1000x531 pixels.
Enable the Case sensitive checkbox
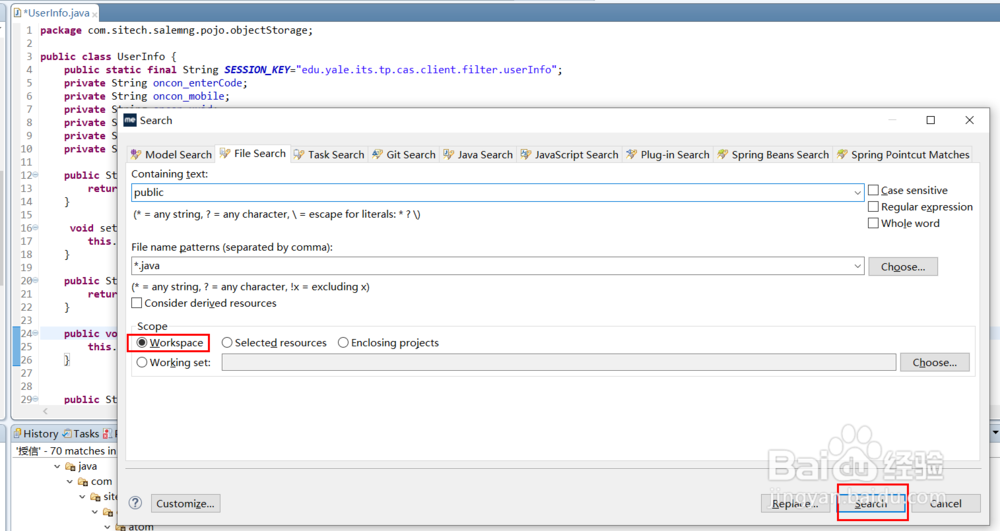874,190
